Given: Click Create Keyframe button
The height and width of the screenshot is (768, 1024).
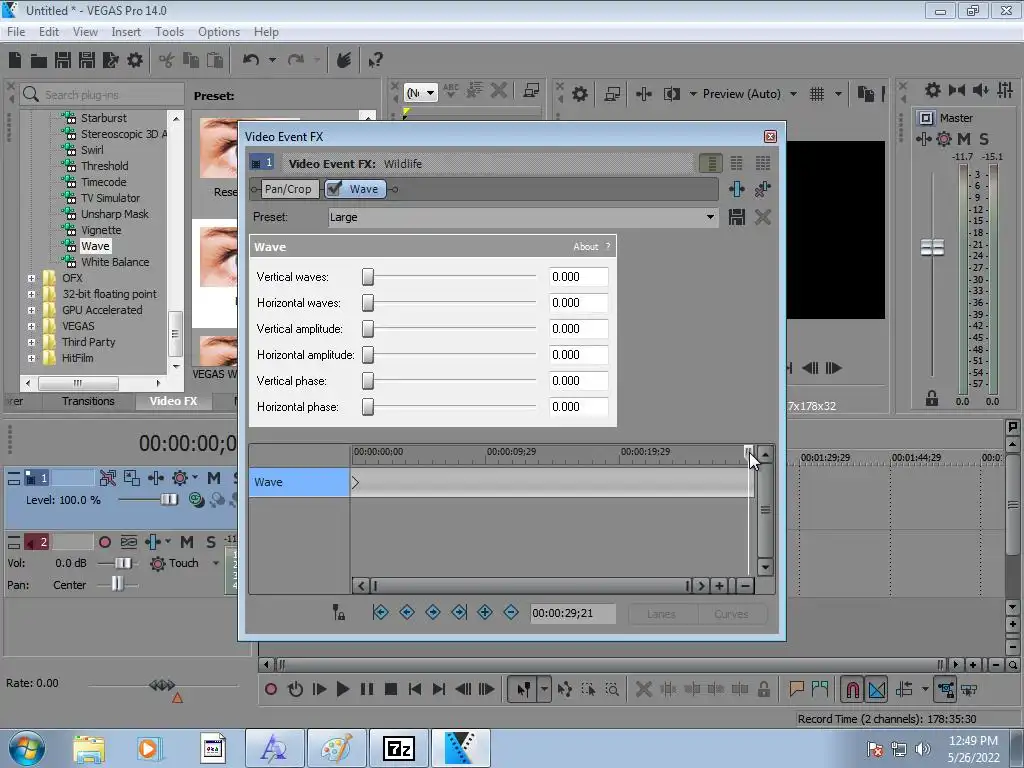Looking at the screenshot, I should [x=485, y=612].
